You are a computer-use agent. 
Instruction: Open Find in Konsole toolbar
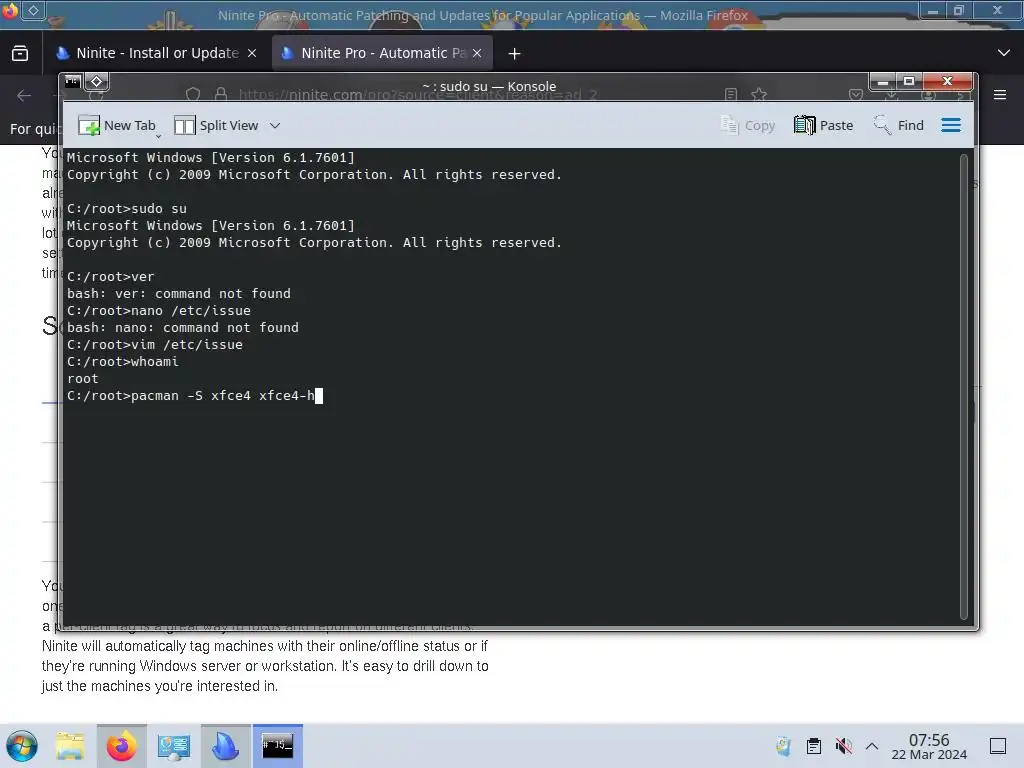click(899, 125)
